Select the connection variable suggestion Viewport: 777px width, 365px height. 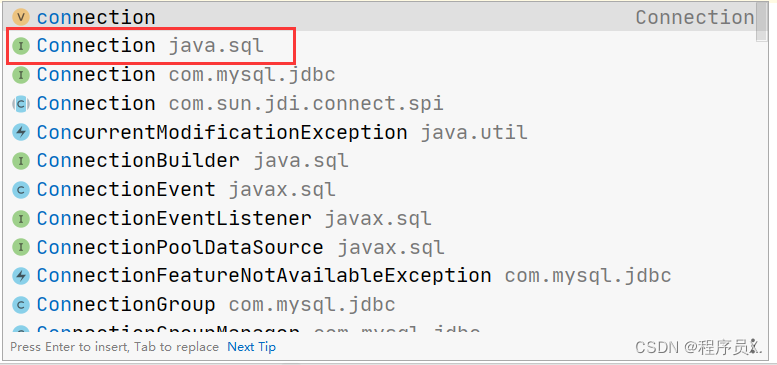pyautogui.click(x=383, y=17)
